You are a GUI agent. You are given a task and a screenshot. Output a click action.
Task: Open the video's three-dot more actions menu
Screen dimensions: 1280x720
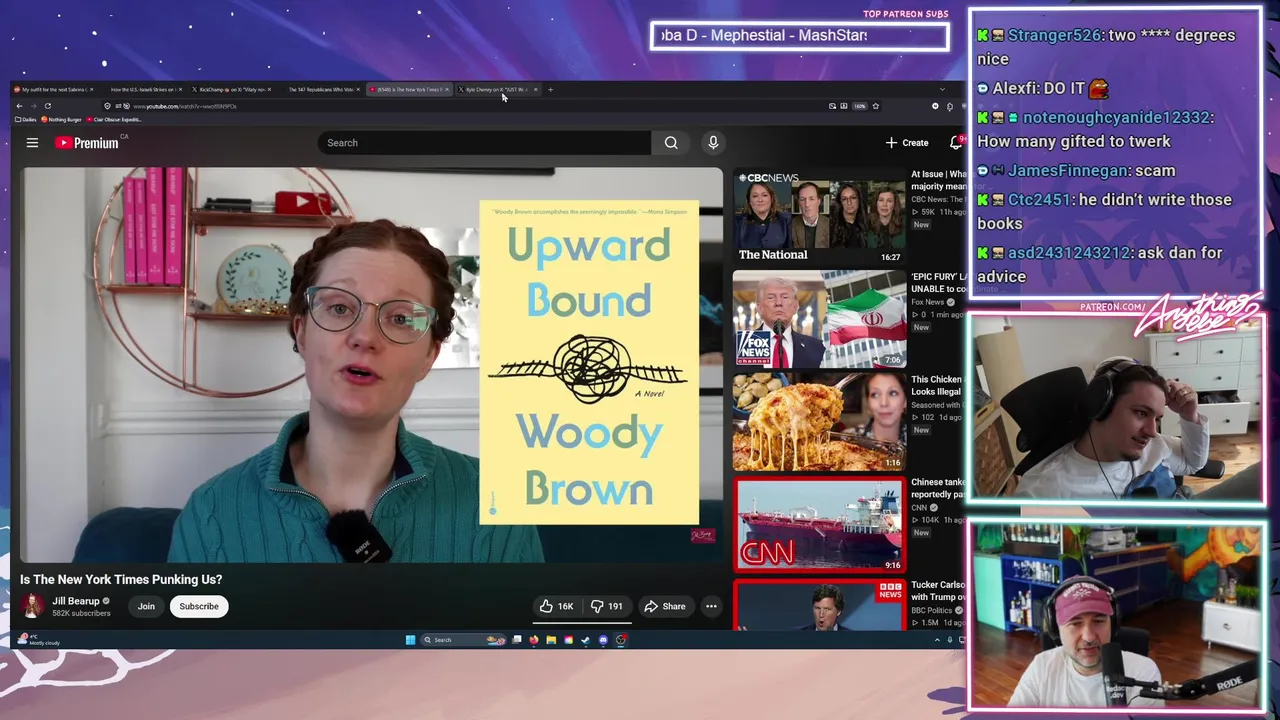pyautogui.click(x=711, y=606)
